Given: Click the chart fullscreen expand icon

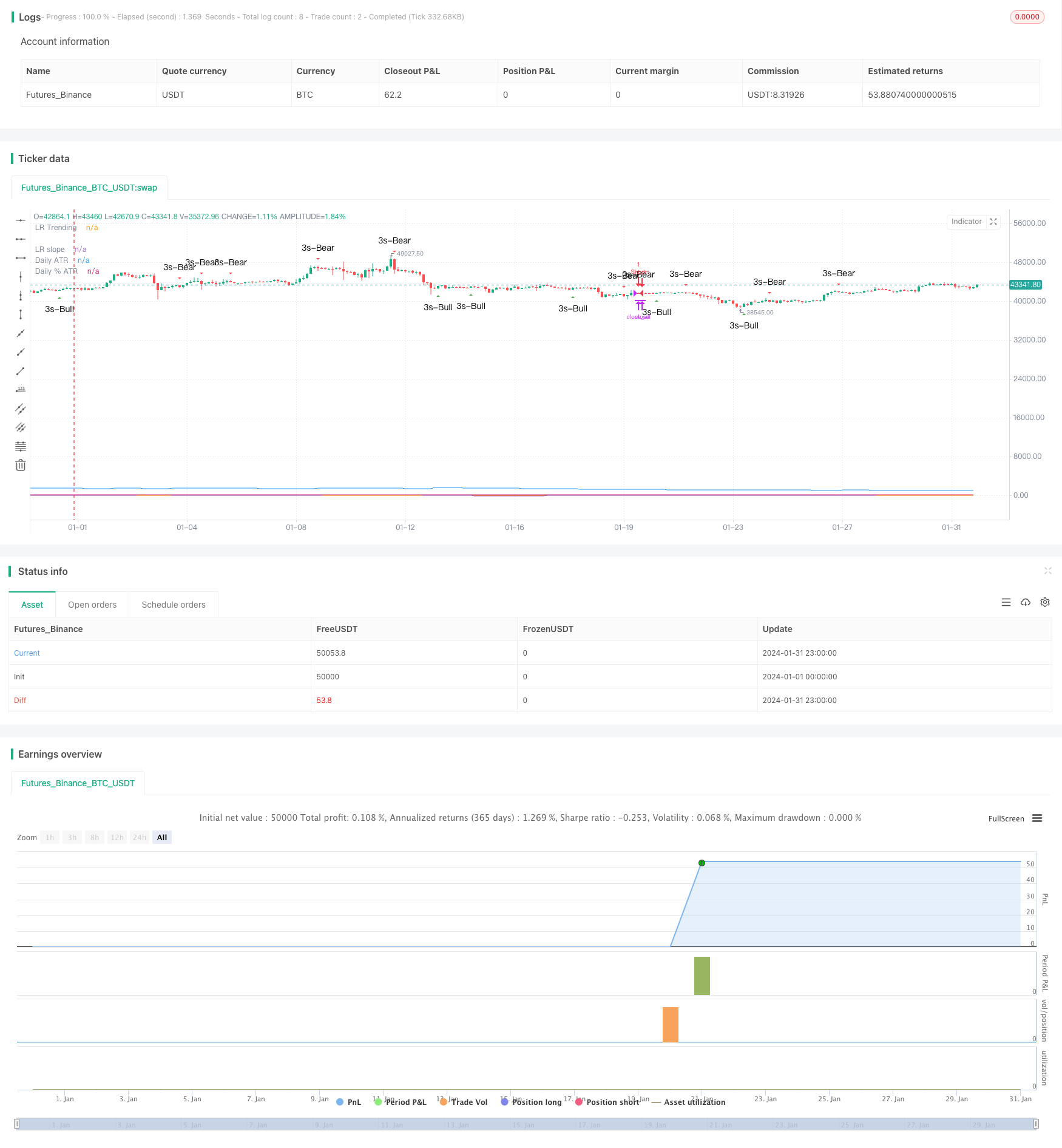Looking at the screenshot, I should click(993, 222).
